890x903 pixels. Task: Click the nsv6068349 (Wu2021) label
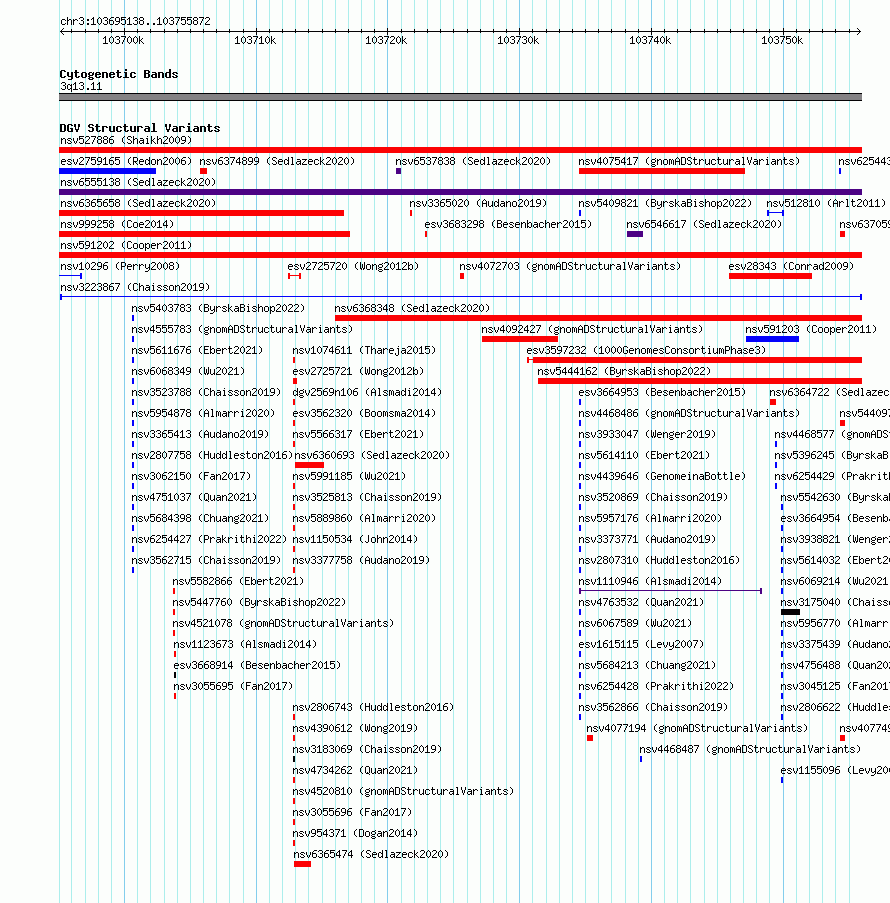point(188,371)
